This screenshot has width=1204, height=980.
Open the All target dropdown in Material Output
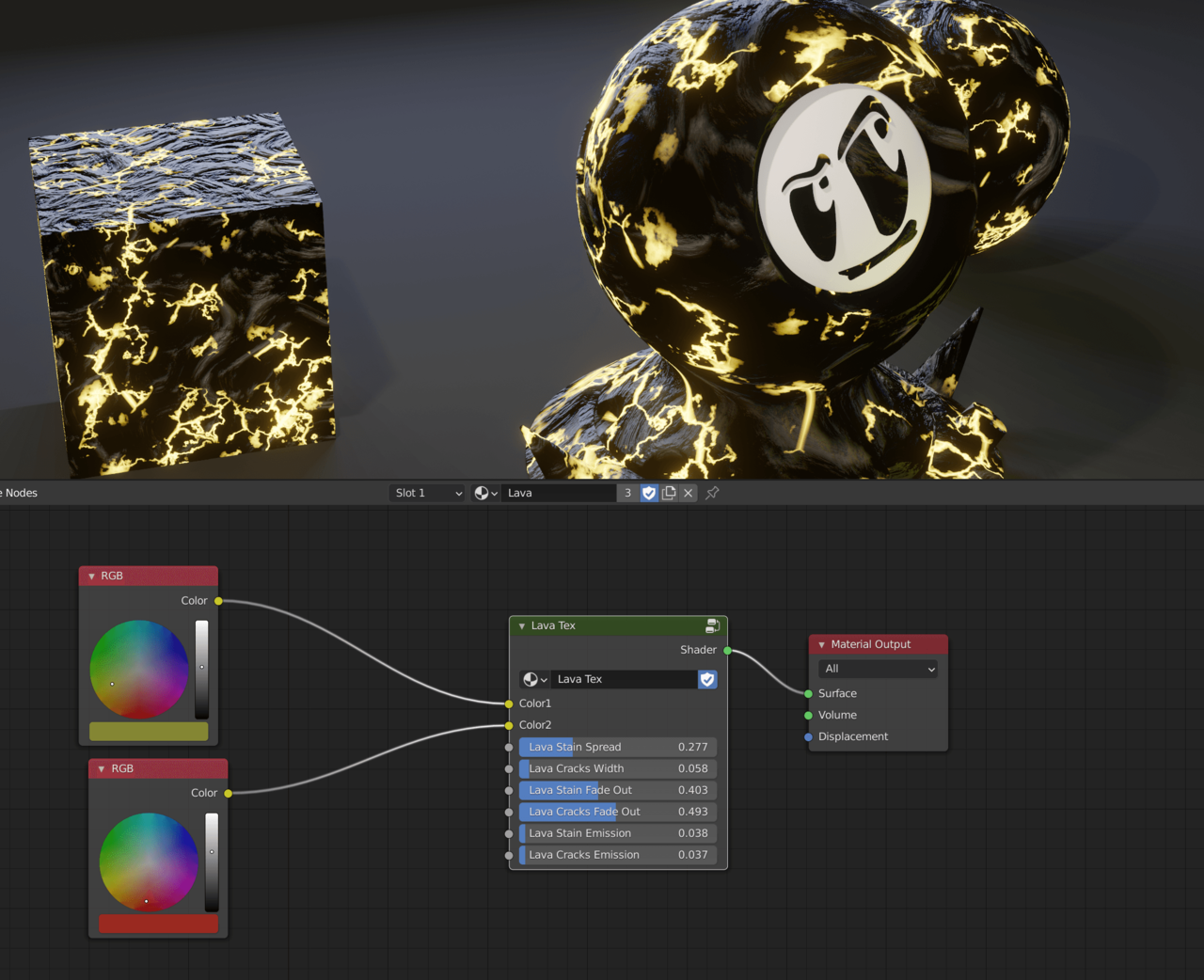(x=878, y=669)
